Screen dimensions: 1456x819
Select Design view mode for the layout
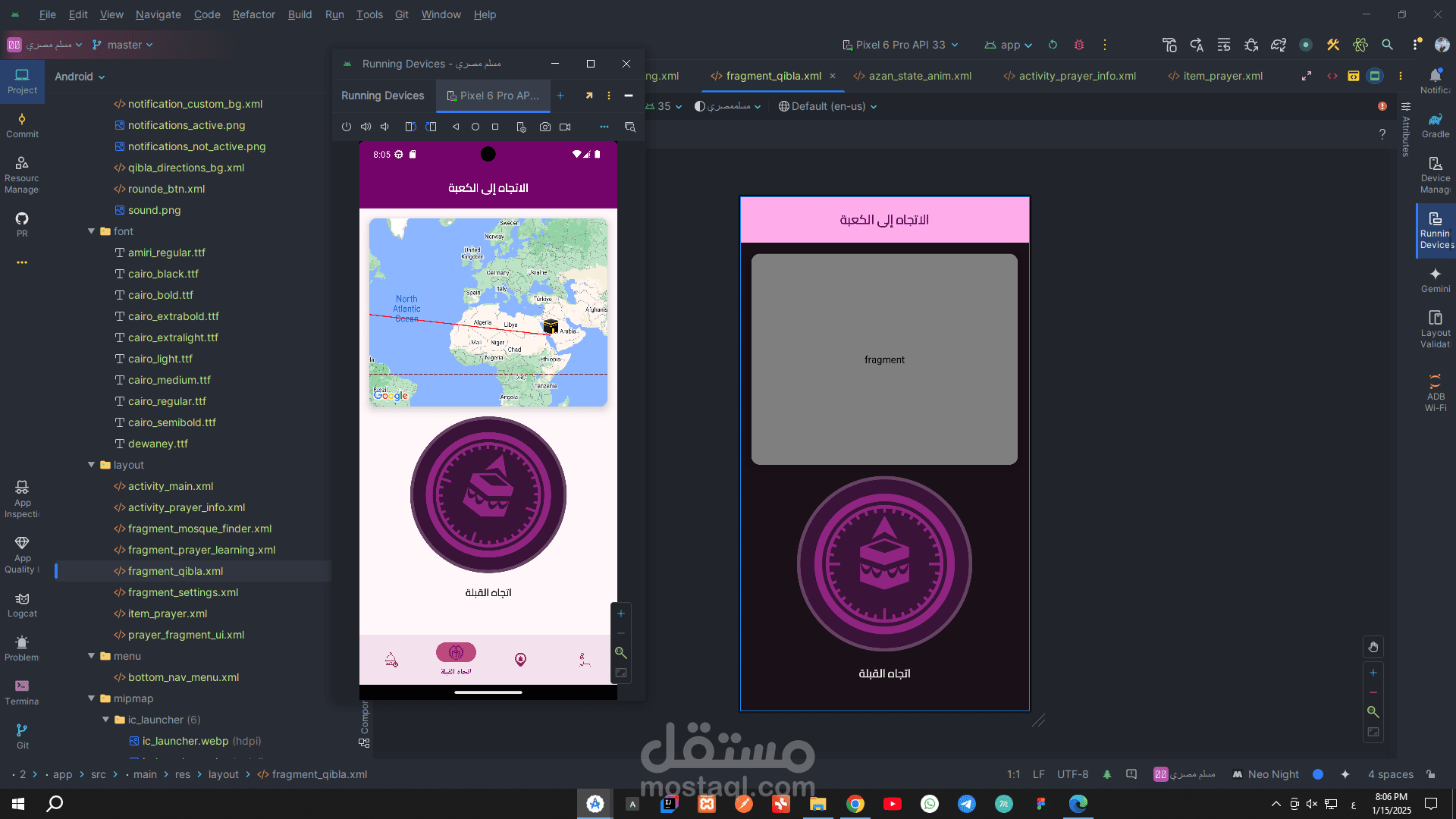(x=1375, y=76)
